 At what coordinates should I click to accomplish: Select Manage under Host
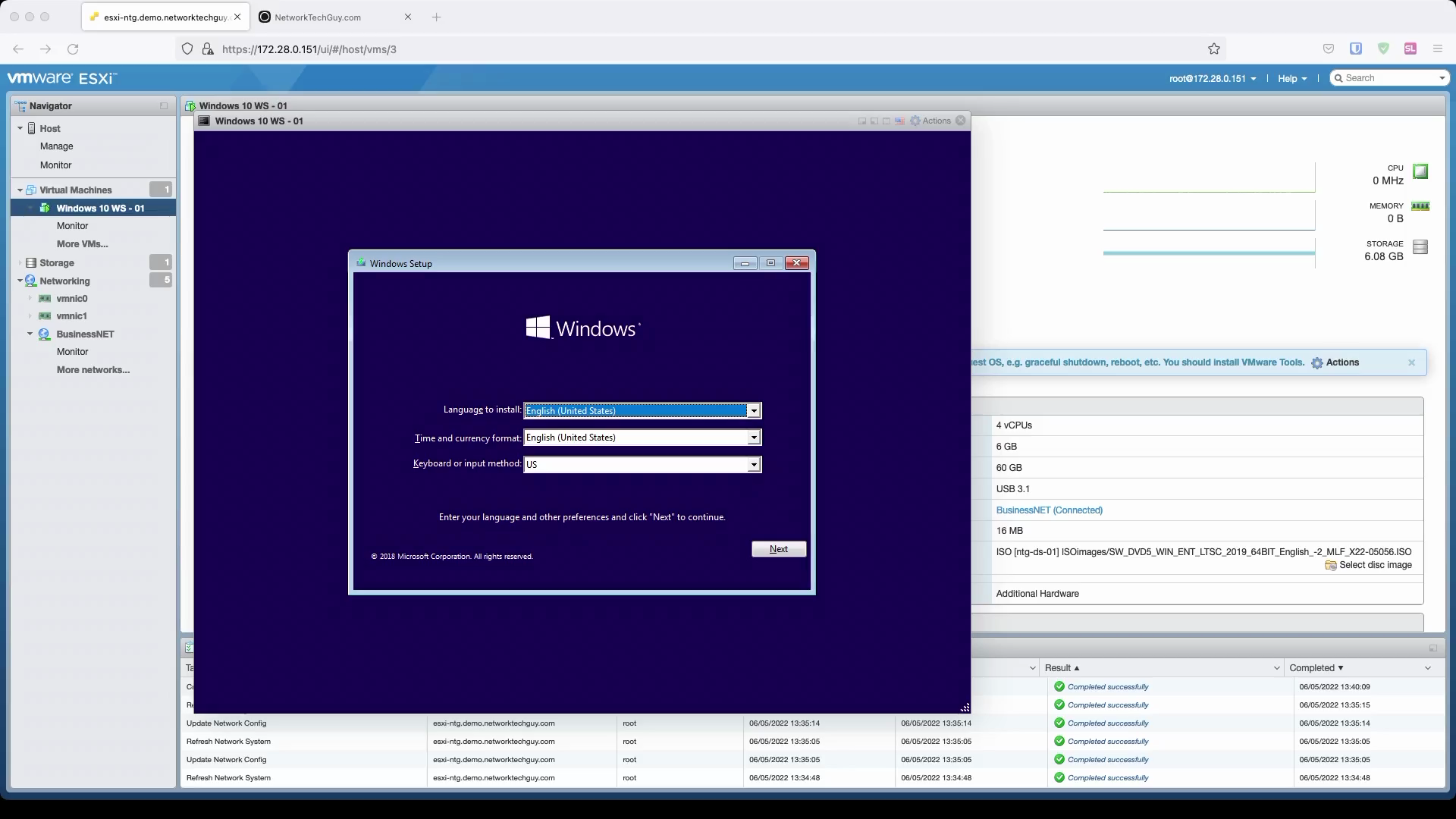[x=57, y=147]
